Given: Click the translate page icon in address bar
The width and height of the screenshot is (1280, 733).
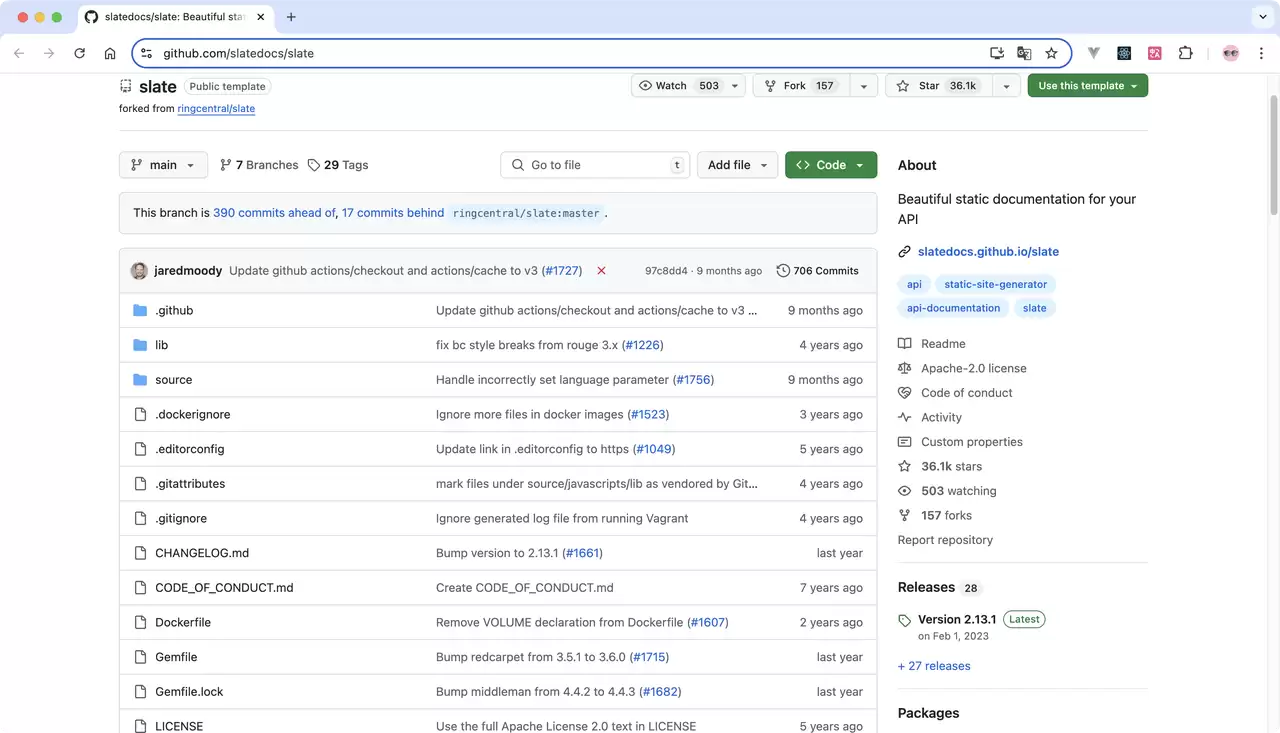Looking at the screenshot, I should (x=1024, y=53).
